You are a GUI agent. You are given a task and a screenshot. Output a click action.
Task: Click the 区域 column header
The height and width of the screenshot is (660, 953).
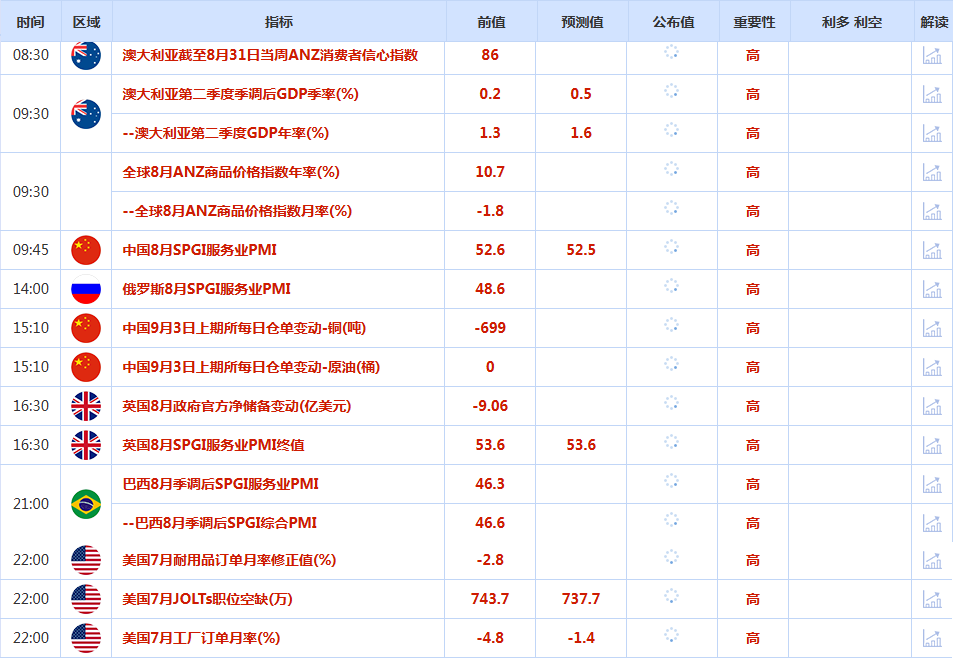[86, 22]
